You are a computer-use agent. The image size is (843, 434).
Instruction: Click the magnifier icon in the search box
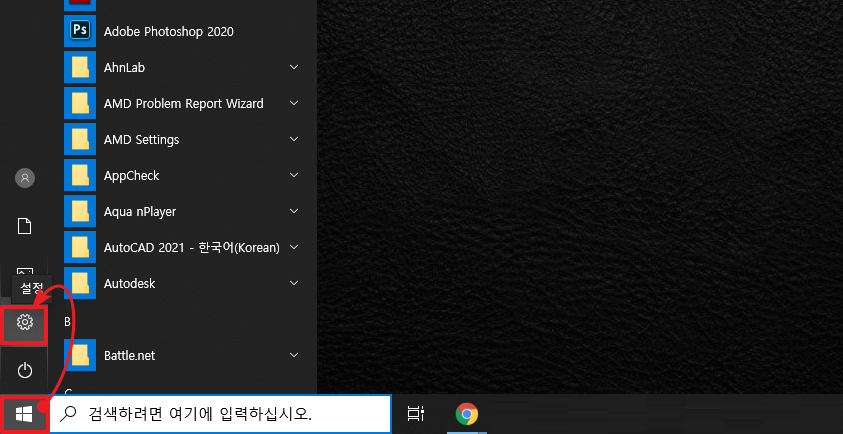point(69,414)
